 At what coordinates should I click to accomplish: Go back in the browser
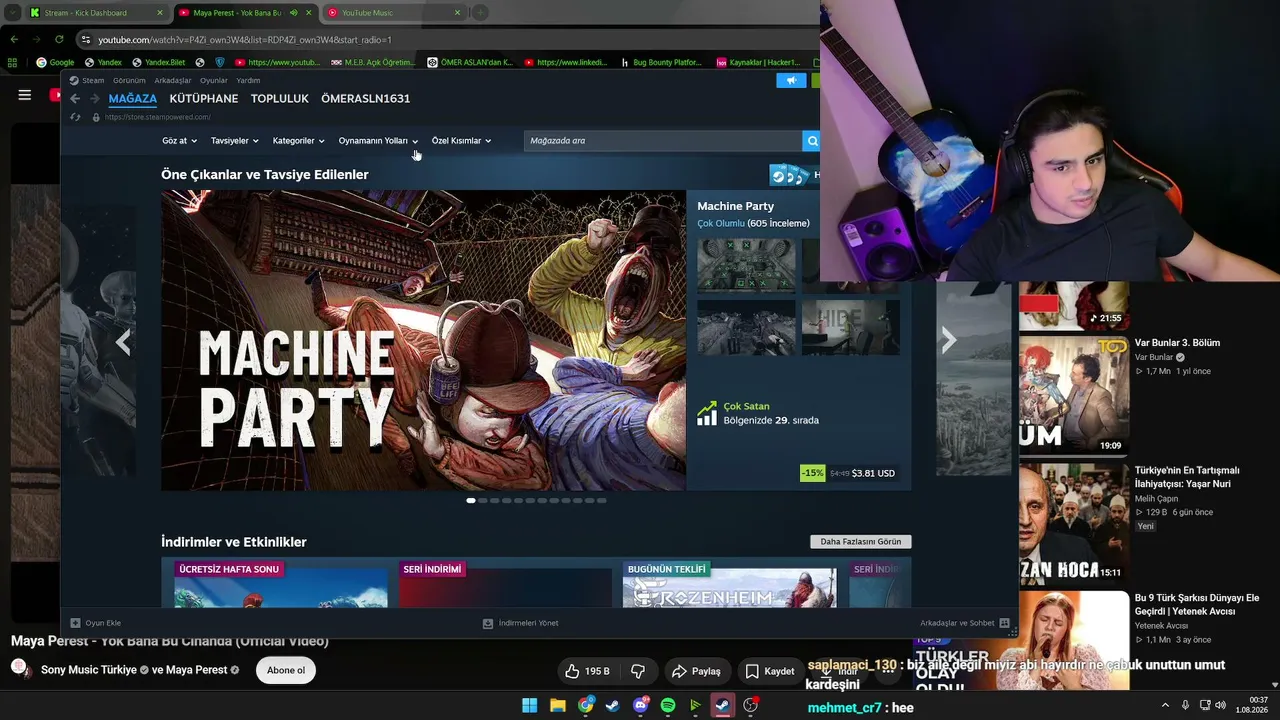(14, 39)
